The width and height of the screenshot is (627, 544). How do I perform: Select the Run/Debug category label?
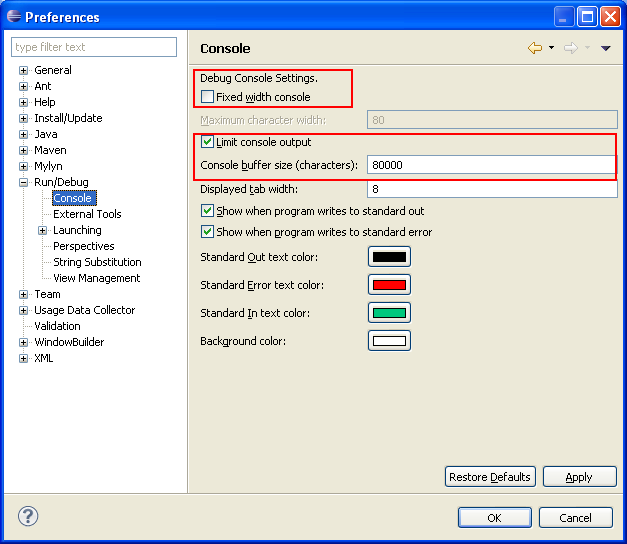61,182
